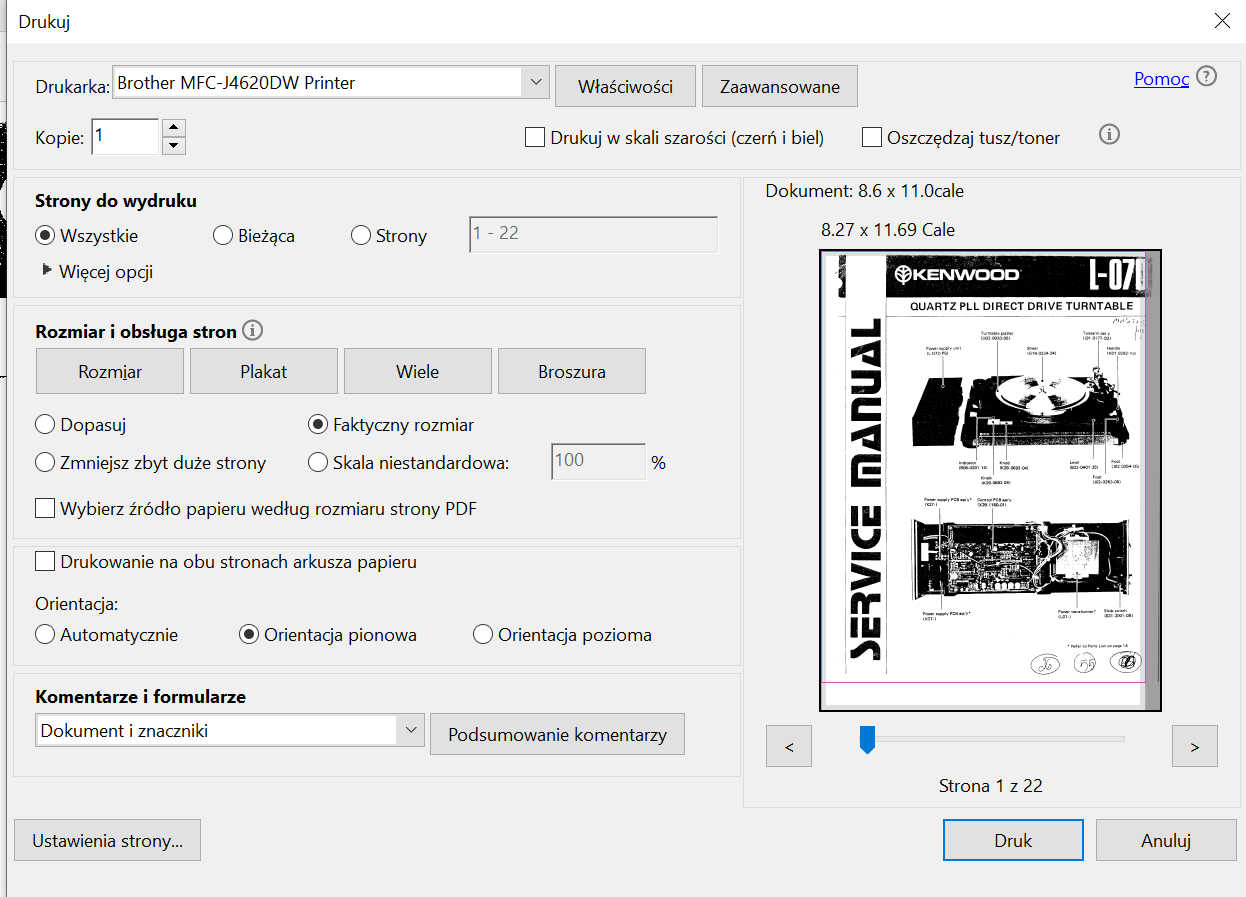This screenshot has width=1246, height=897.
Task: Open the Pomoc help link
Action: pyautogui.click(x=1161, y=79)
